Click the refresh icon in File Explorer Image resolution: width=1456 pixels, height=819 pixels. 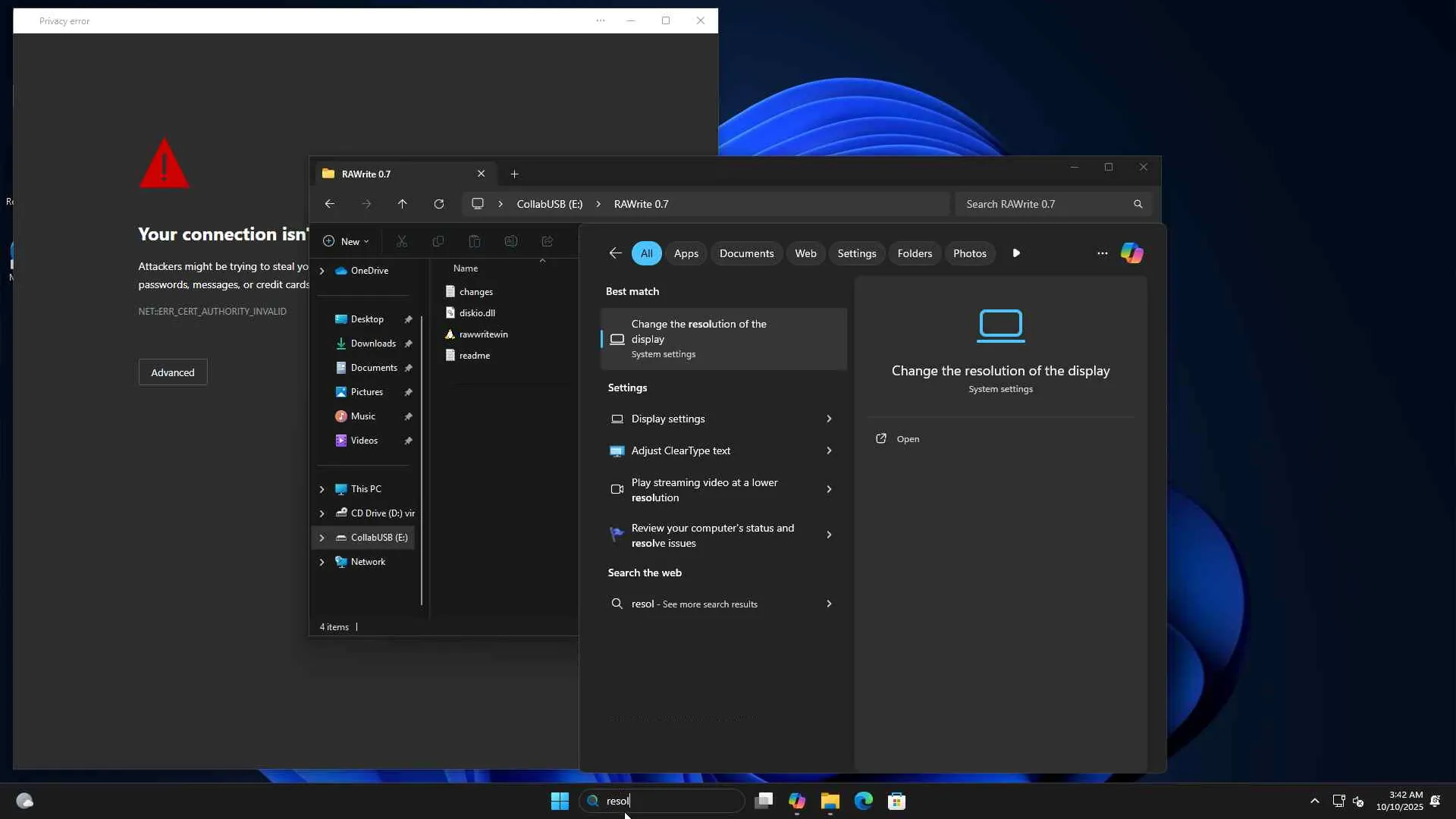click(438, 204)
